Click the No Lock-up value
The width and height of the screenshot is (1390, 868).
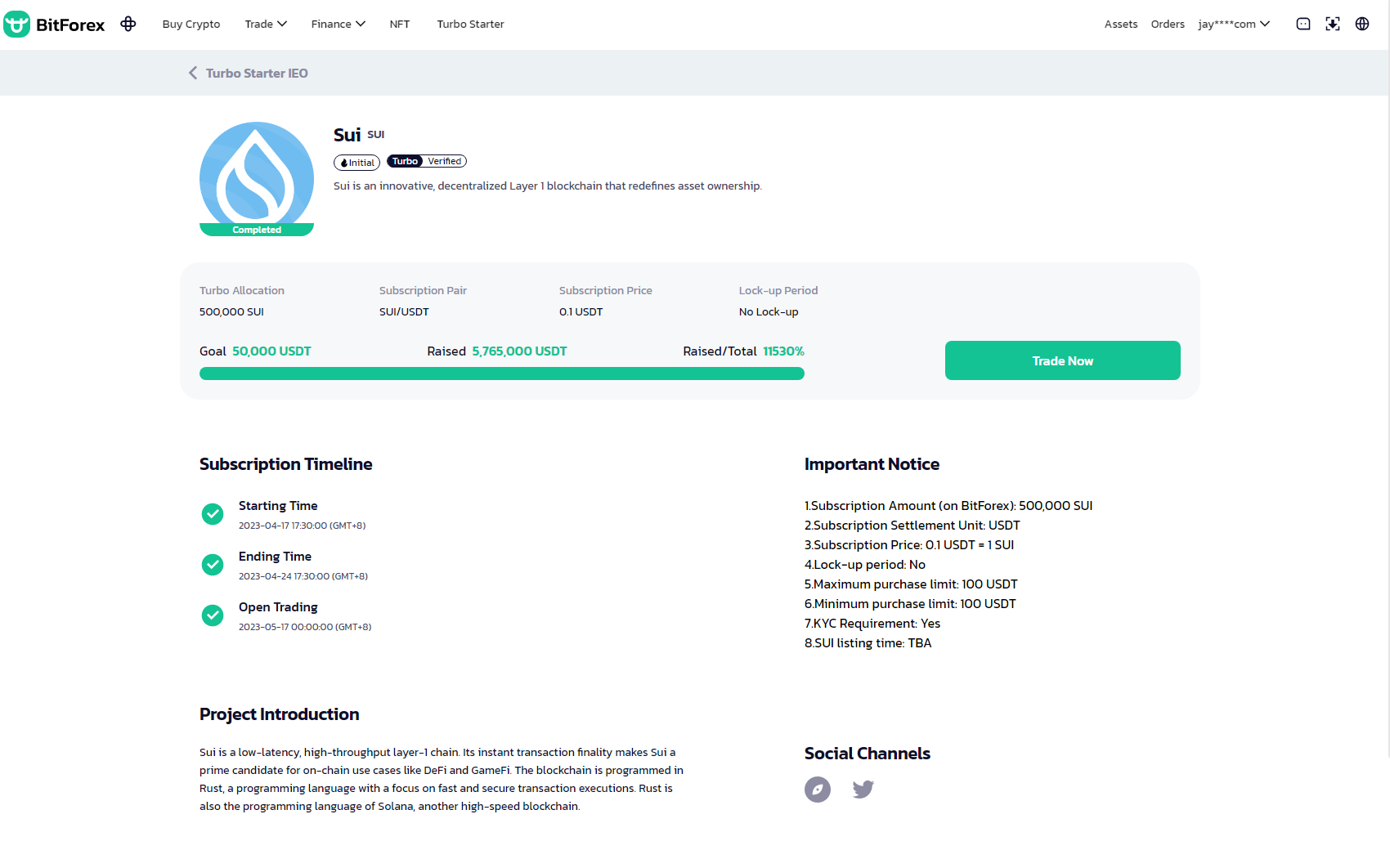[x=769, y=312]
